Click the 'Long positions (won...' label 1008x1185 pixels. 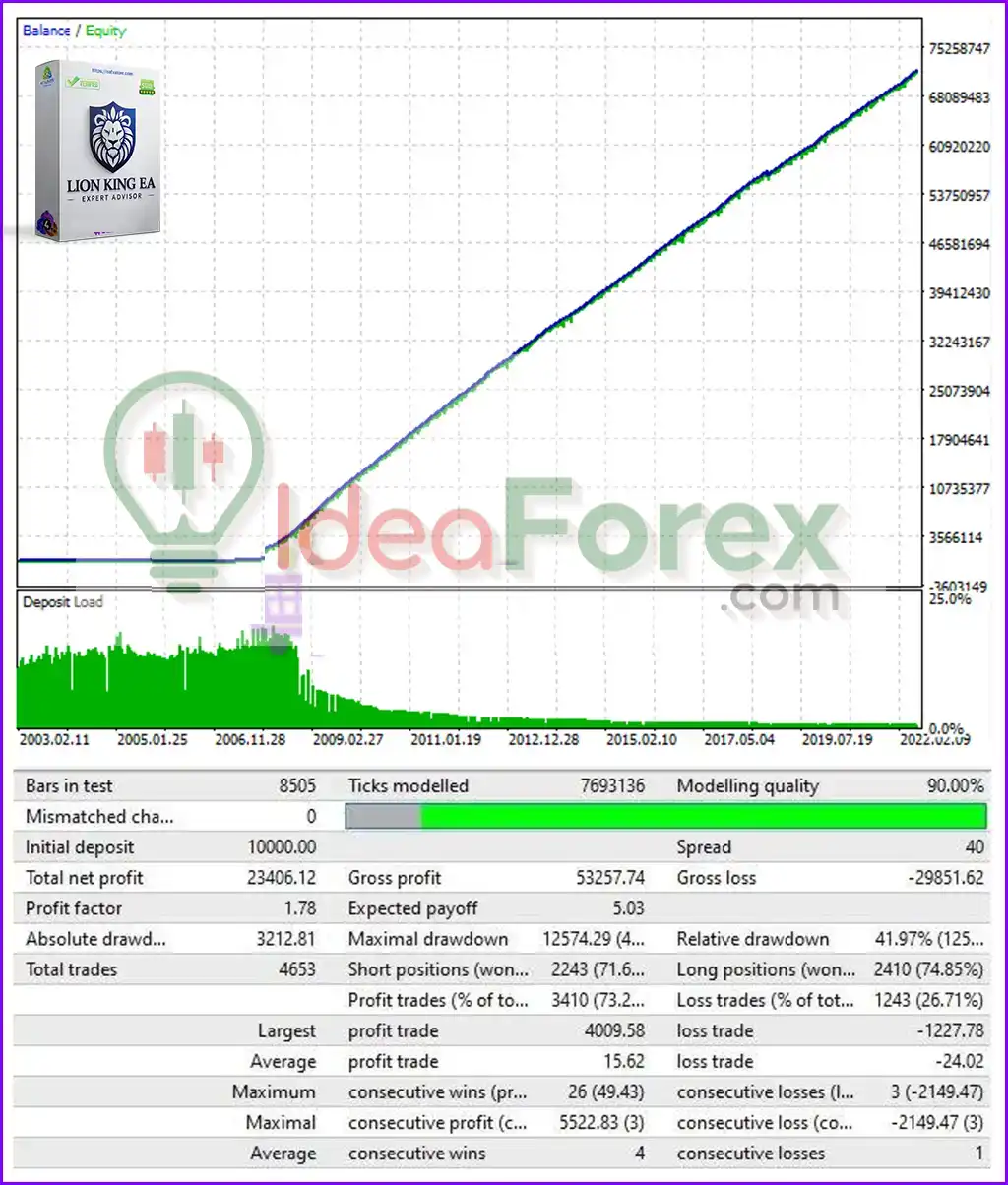766,968
